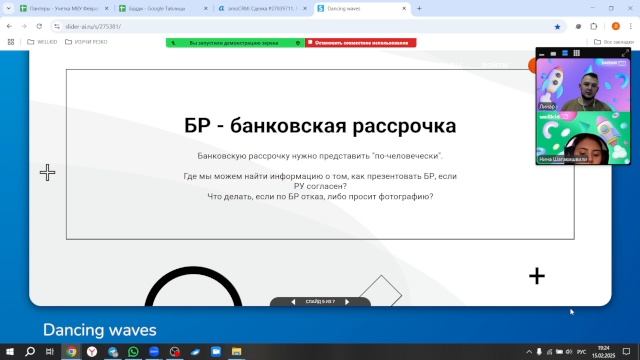Viewport: 640px width, 360px height.
Task: Click the Chrome taskbar icon
Action: (x=71, y=351)
